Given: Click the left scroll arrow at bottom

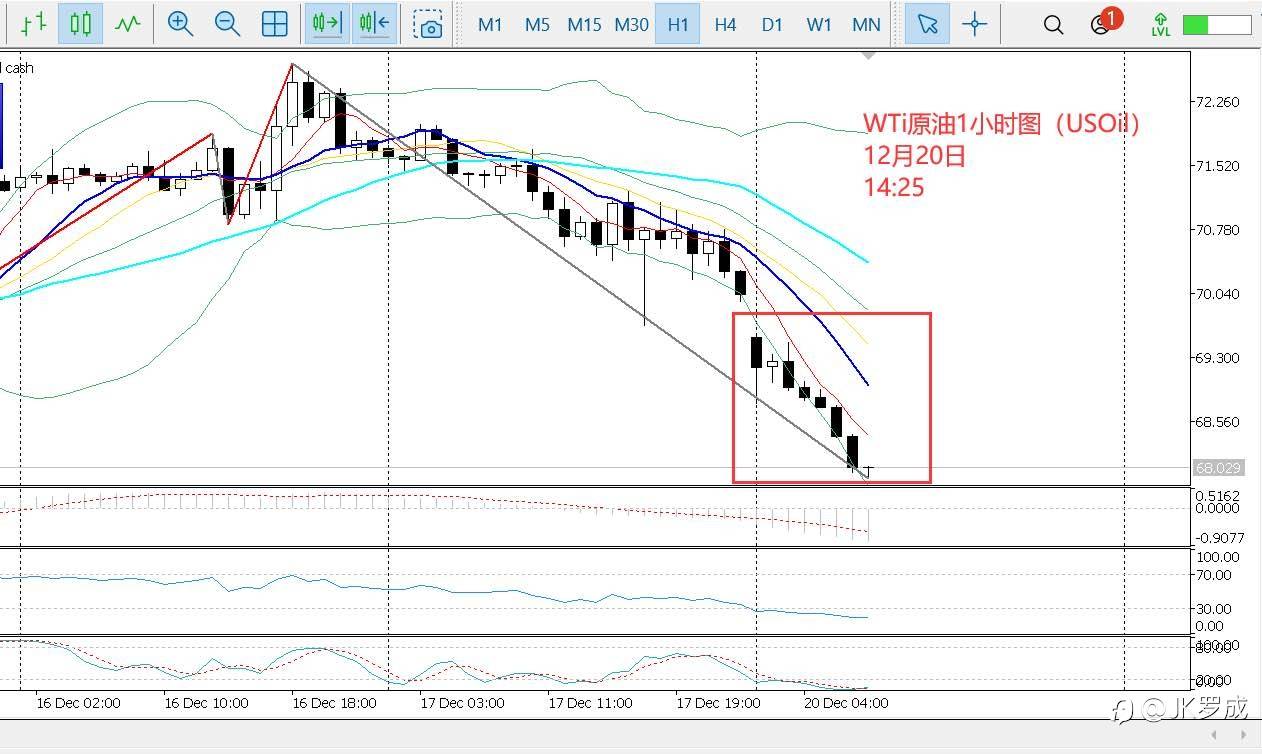Looking at the screenshot, I should [1215, 736].
